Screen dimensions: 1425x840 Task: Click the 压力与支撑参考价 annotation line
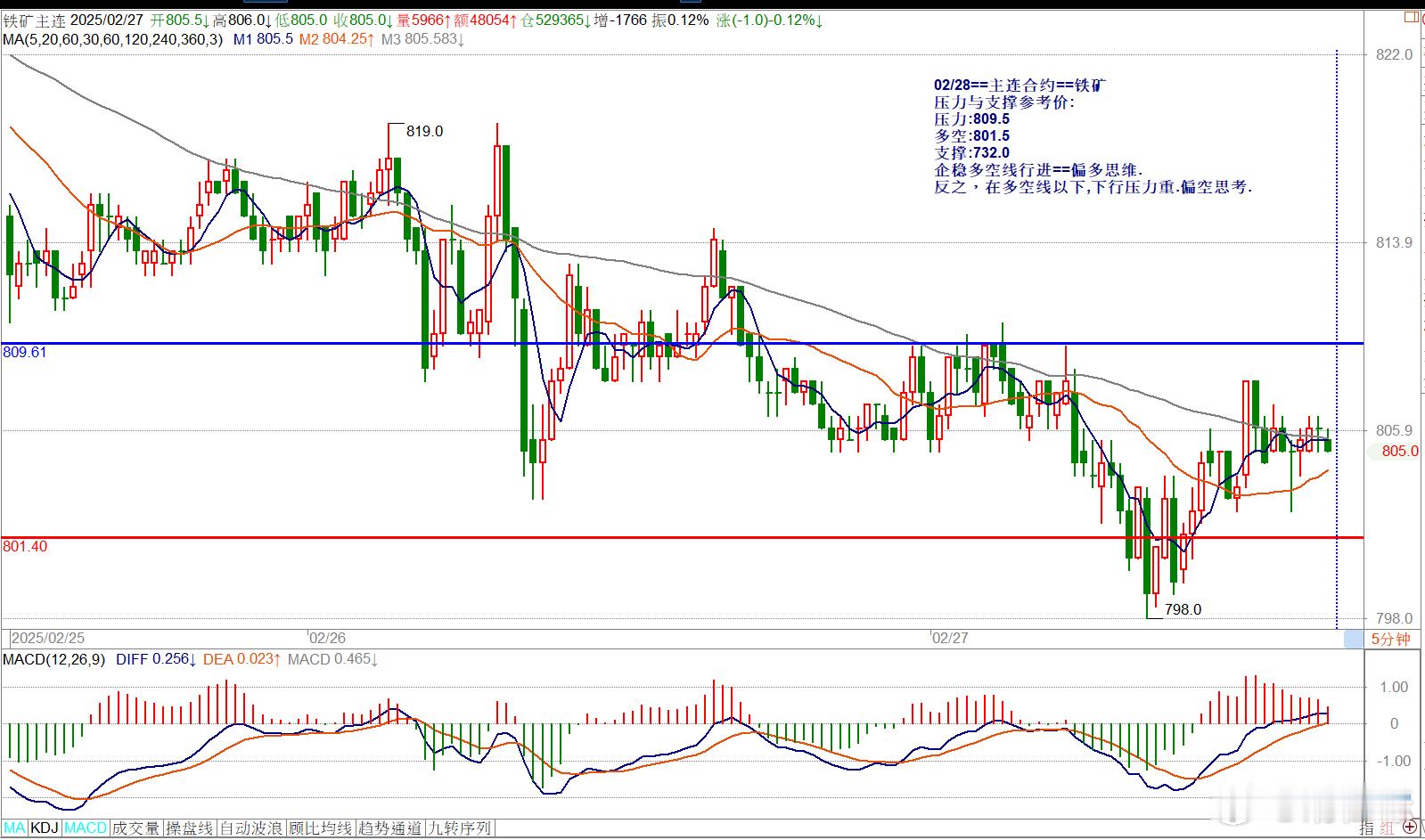(x=1004, y=102)
